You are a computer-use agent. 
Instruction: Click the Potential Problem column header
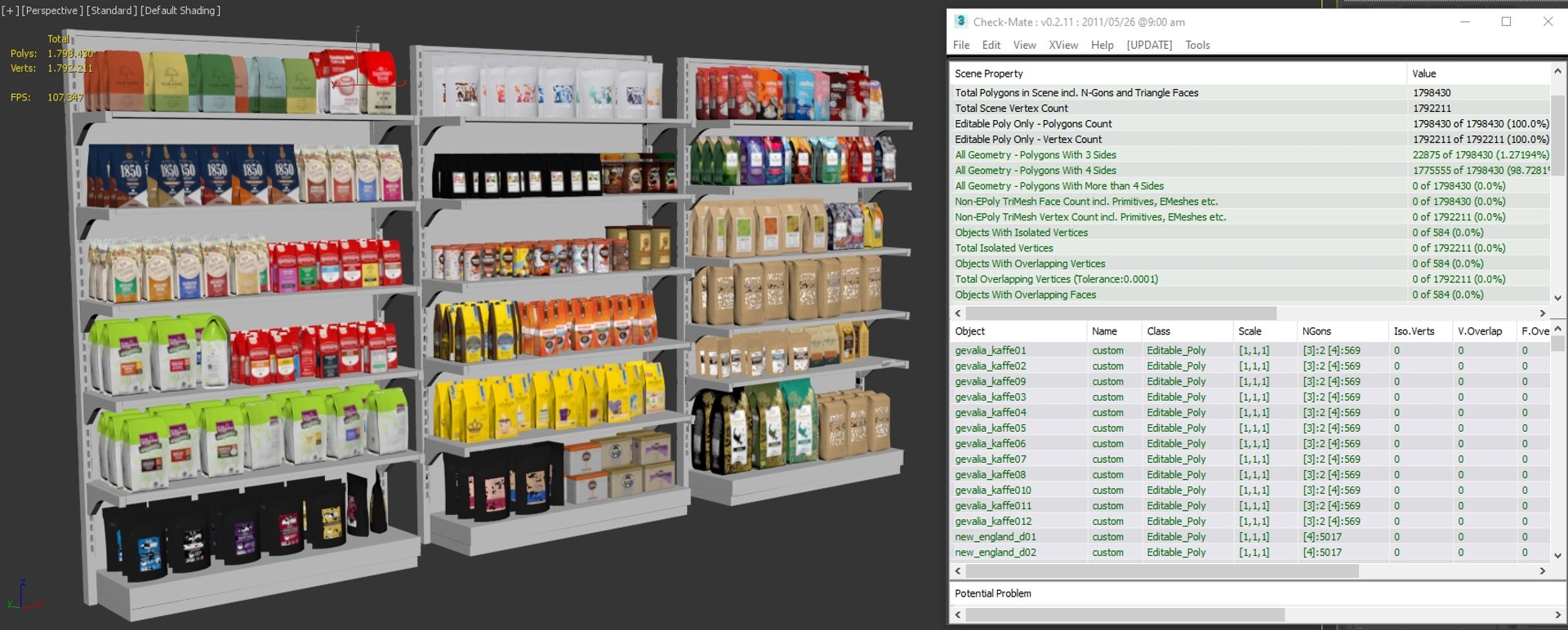click(x=992, y=593)
